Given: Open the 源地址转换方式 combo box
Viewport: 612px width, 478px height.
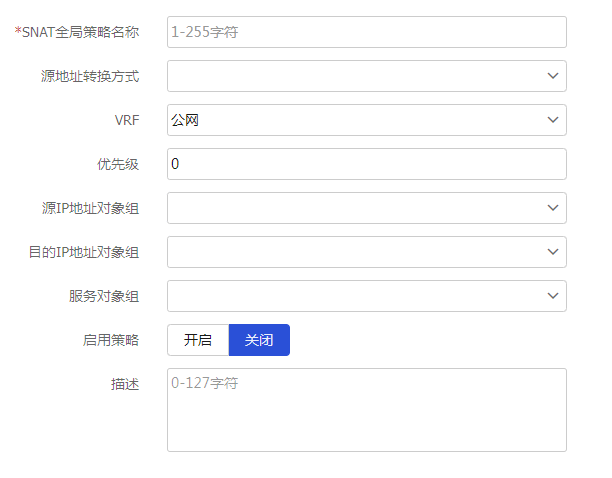Looking at the screenshot, I should tap(367, 76).
